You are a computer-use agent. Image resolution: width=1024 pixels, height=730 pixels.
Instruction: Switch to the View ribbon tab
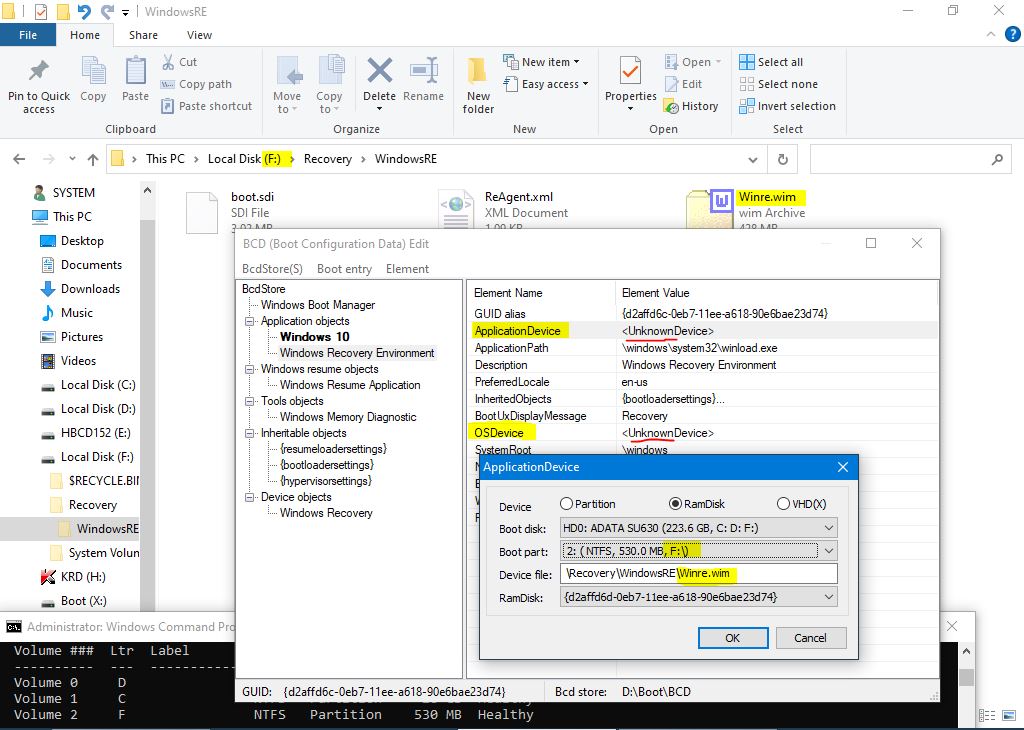[x=199, y=35]
